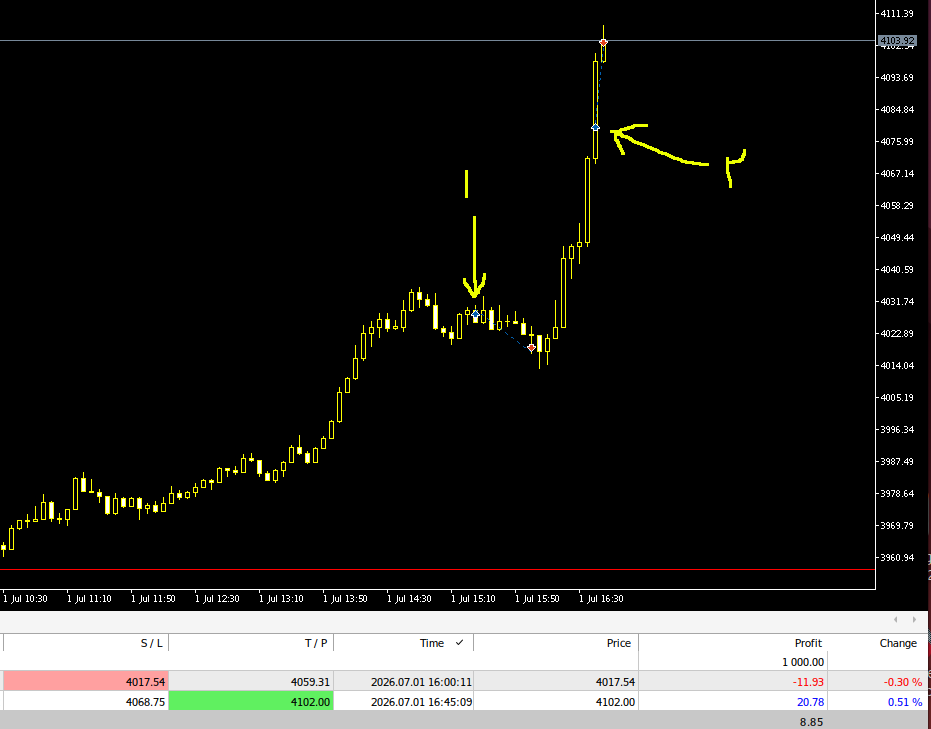The width and height of the screenshot is (931, 729).
Task: Sort by the S / L column header
Action: point(86,643)
